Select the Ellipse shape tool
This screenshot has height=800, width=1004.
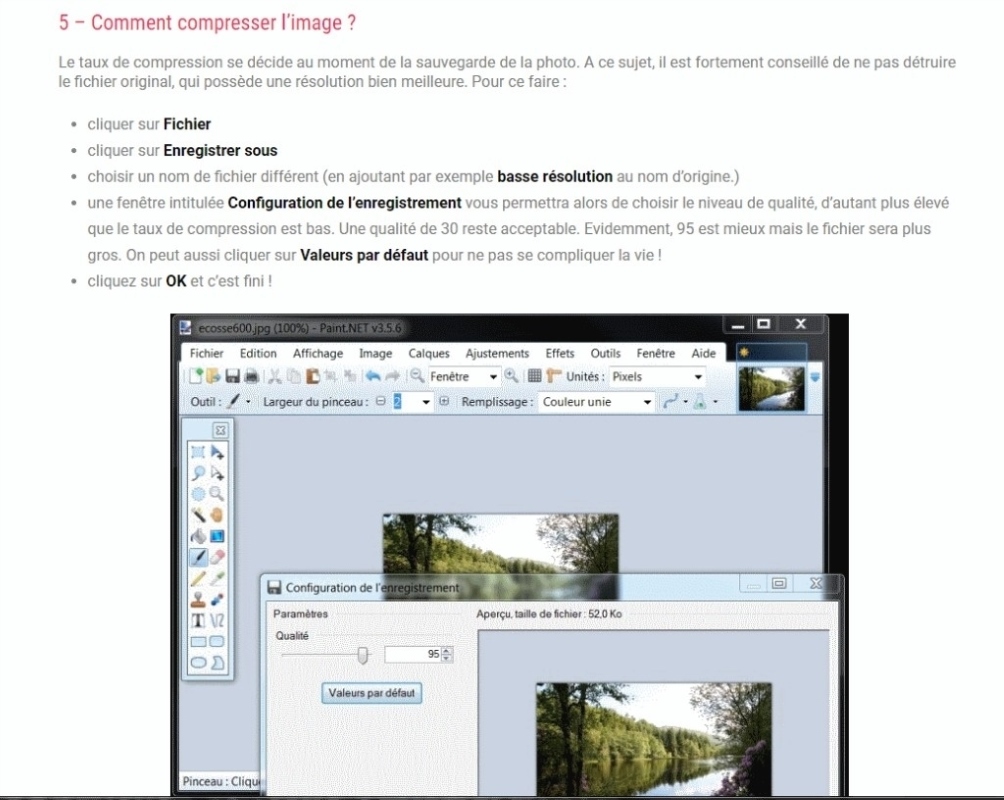click(x=199, y=662)
